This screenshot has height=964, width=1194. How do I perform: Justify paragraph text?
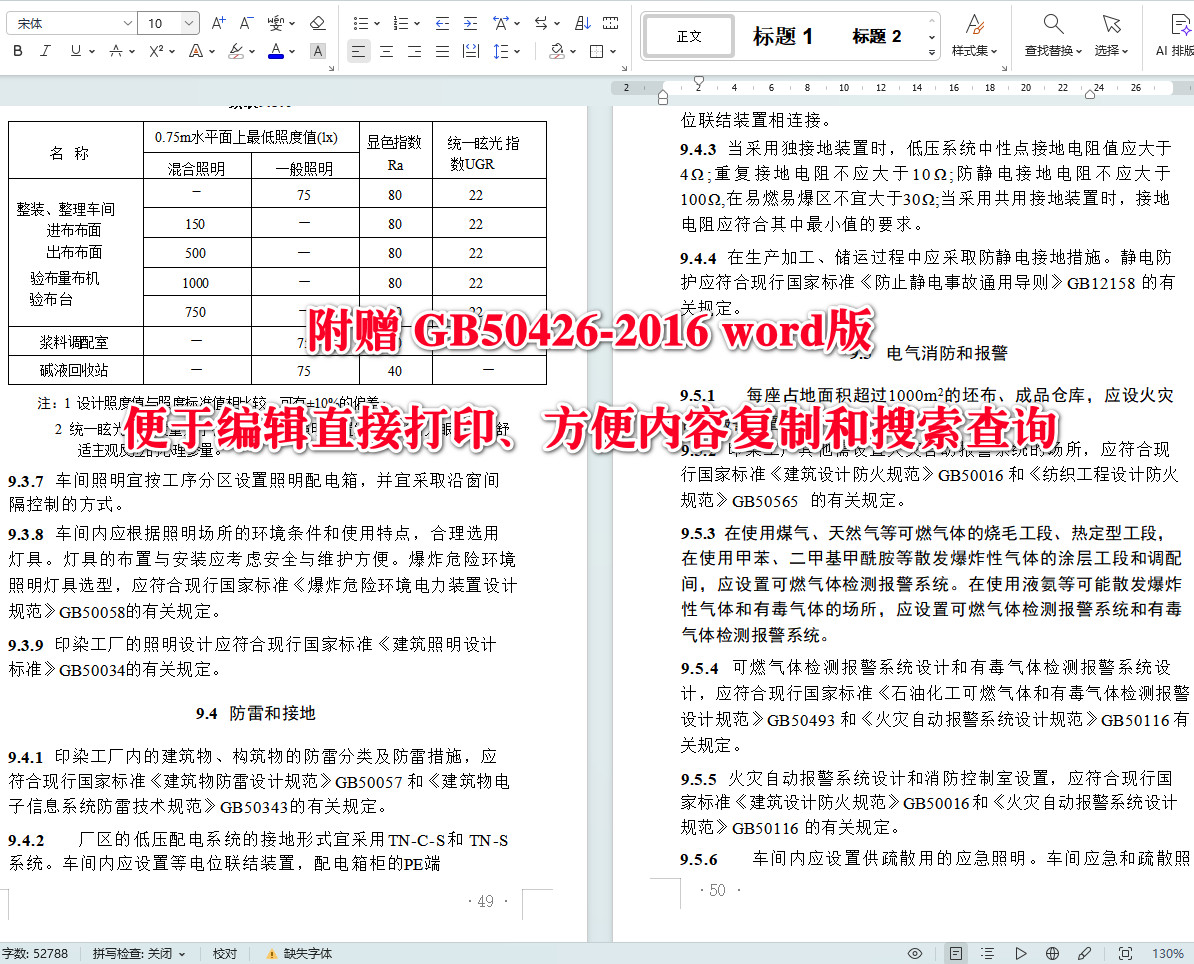(442, 51)
